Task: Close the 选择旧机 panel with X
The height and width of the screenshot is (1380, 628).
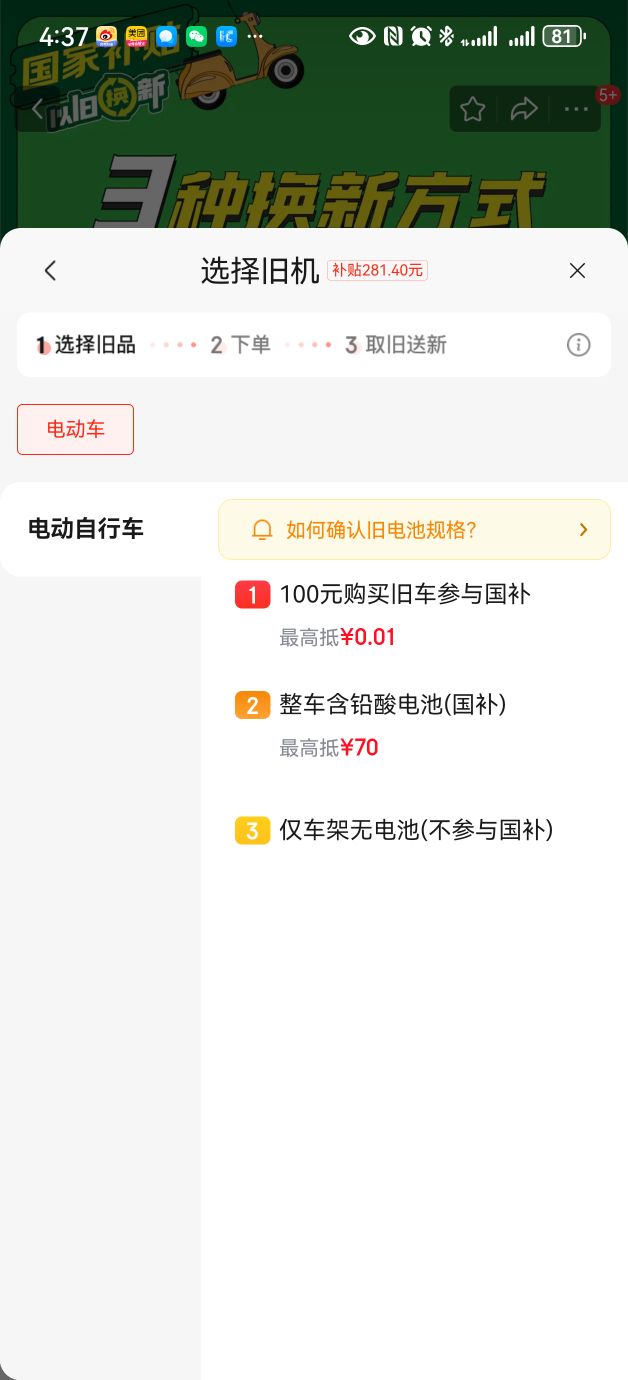Action: coord(577,270)
